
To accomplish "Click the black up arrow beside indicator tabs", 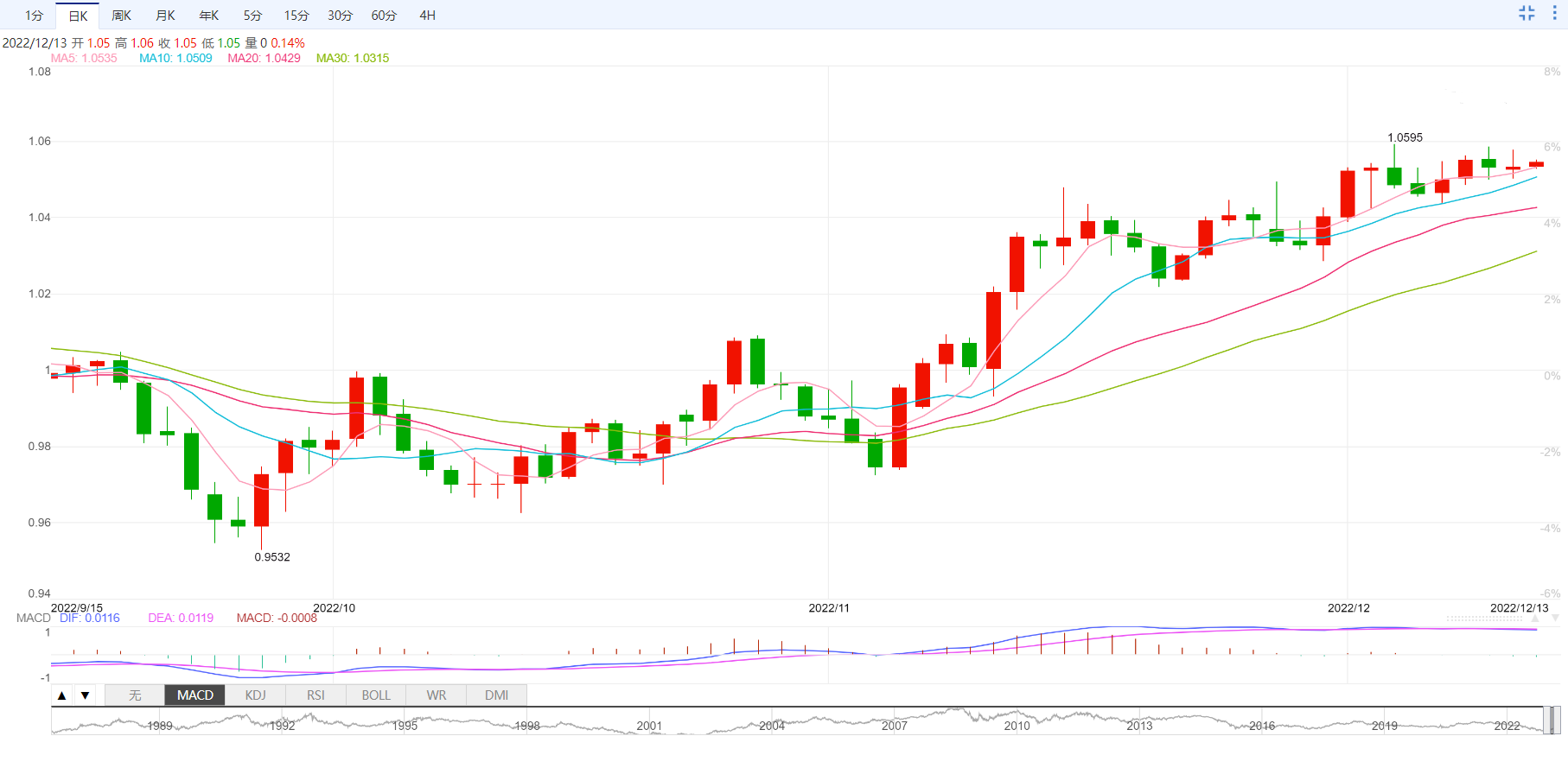I will [62, 695].
